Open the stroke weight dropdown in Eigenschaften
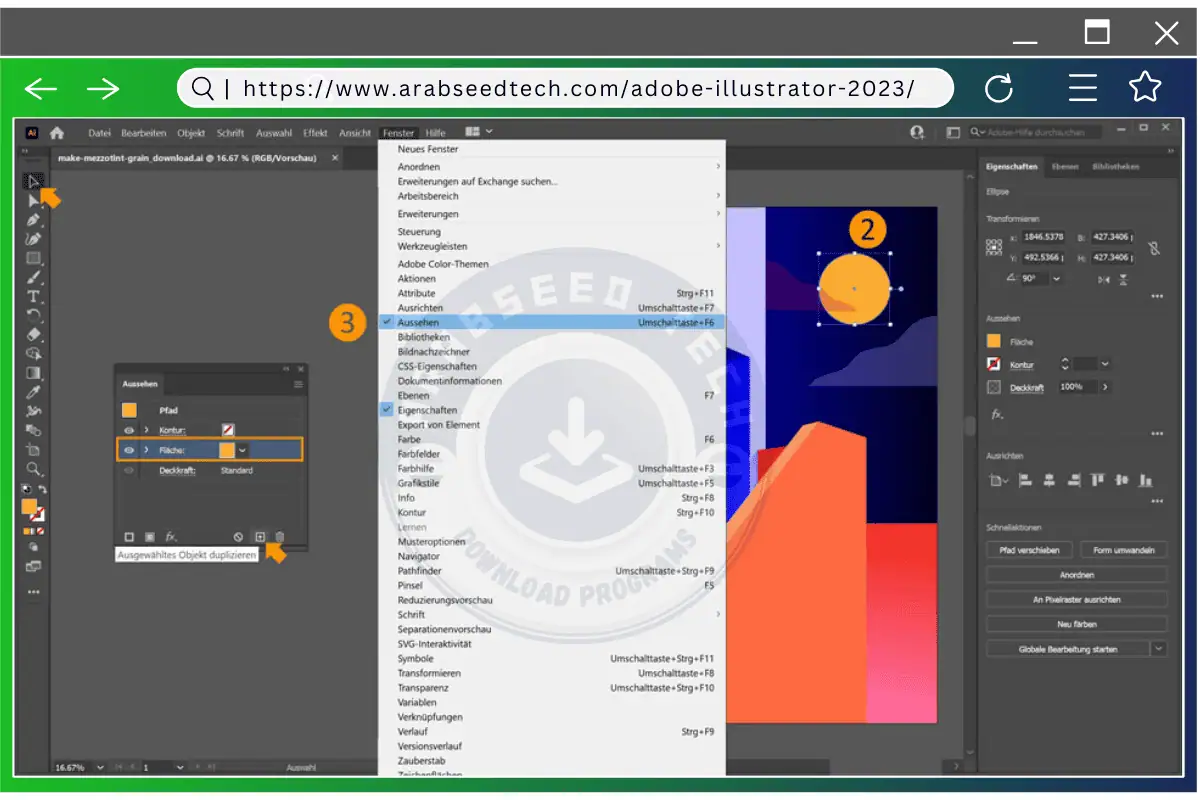Image resolution: width=1200 pixels, height=800 pixels. point(1104,363)
